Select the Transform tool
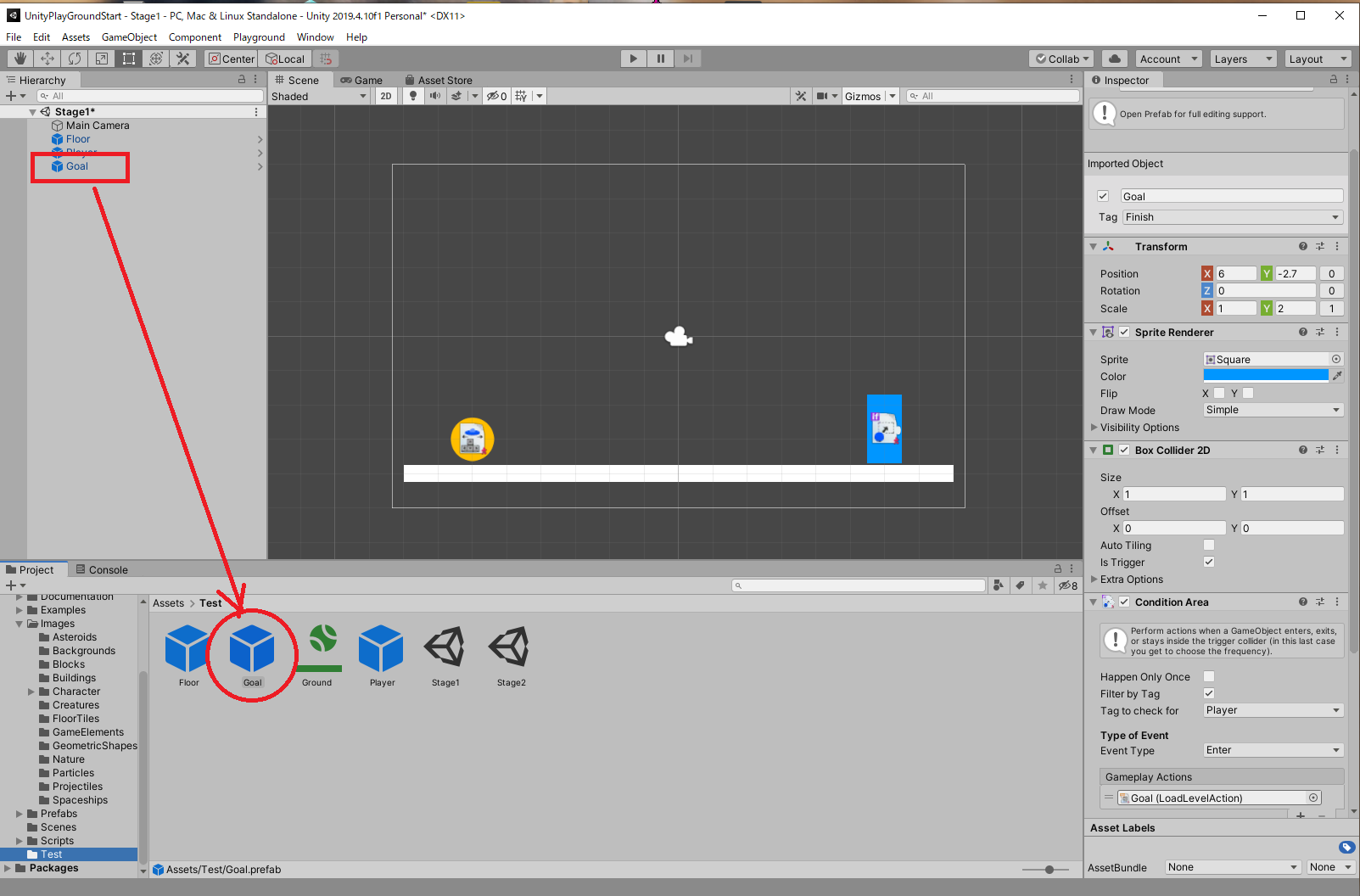The width and height of the screenshot is (1360, 896). pos(156,59)
